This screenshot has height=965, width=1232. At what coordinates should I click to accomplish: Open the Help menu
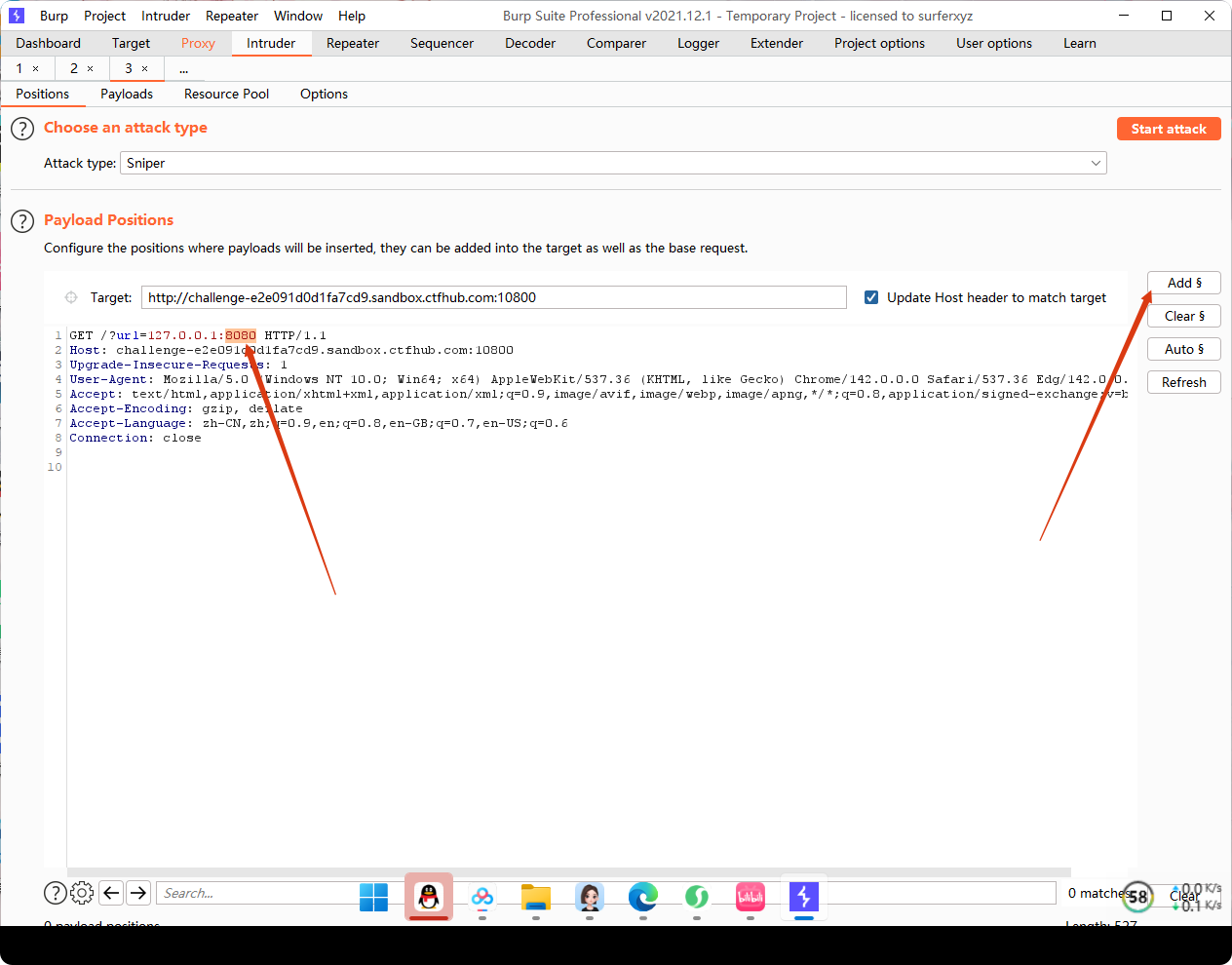(x=352, y=16)
